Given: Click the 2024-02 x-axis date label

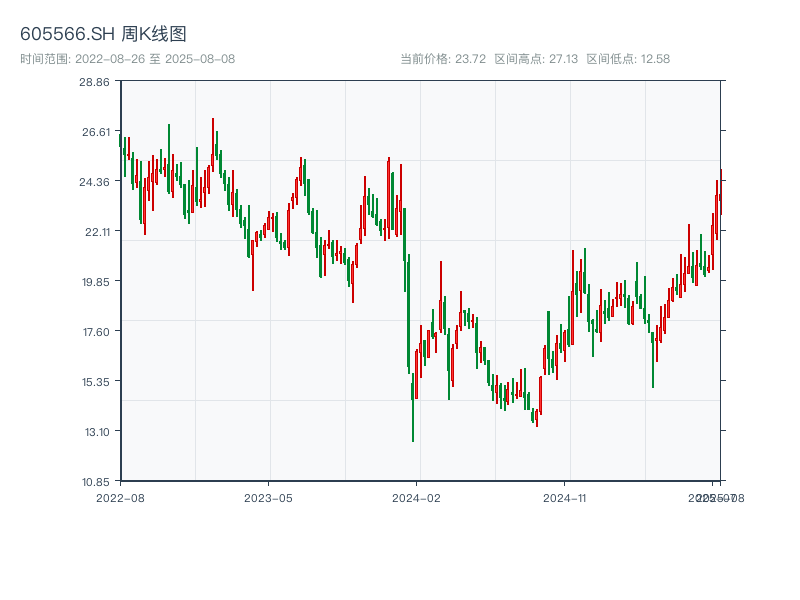Looking at the screenshot, I should point(417,497).
